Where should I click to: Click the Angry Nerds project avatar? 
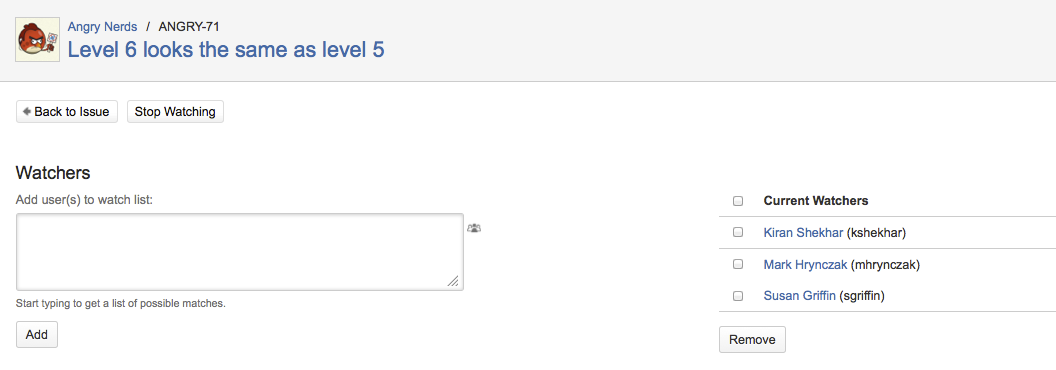coord(38,40)
